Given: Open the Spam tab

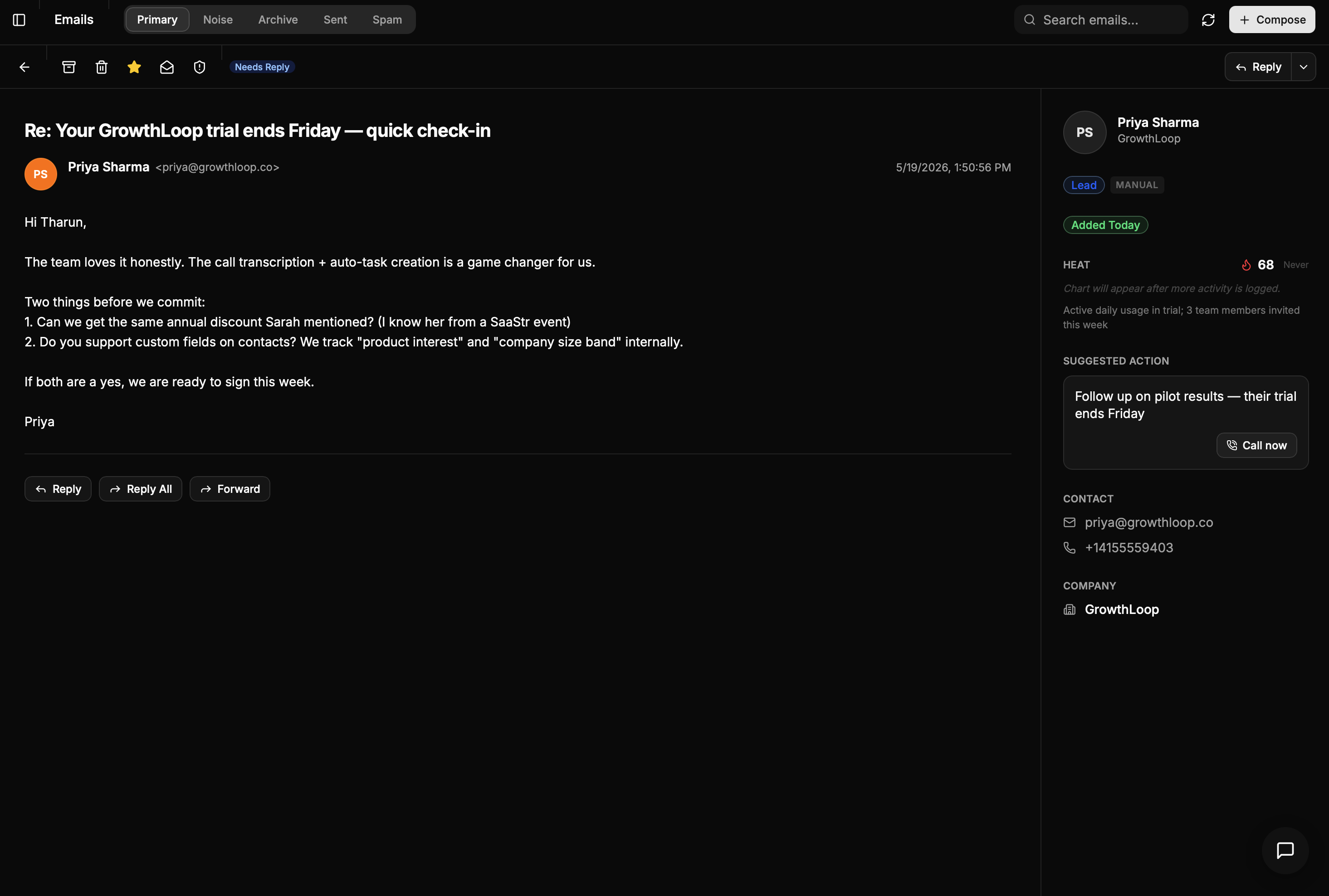Looking at the screenshot, I should pyautogui.click(x=387, y=19).
